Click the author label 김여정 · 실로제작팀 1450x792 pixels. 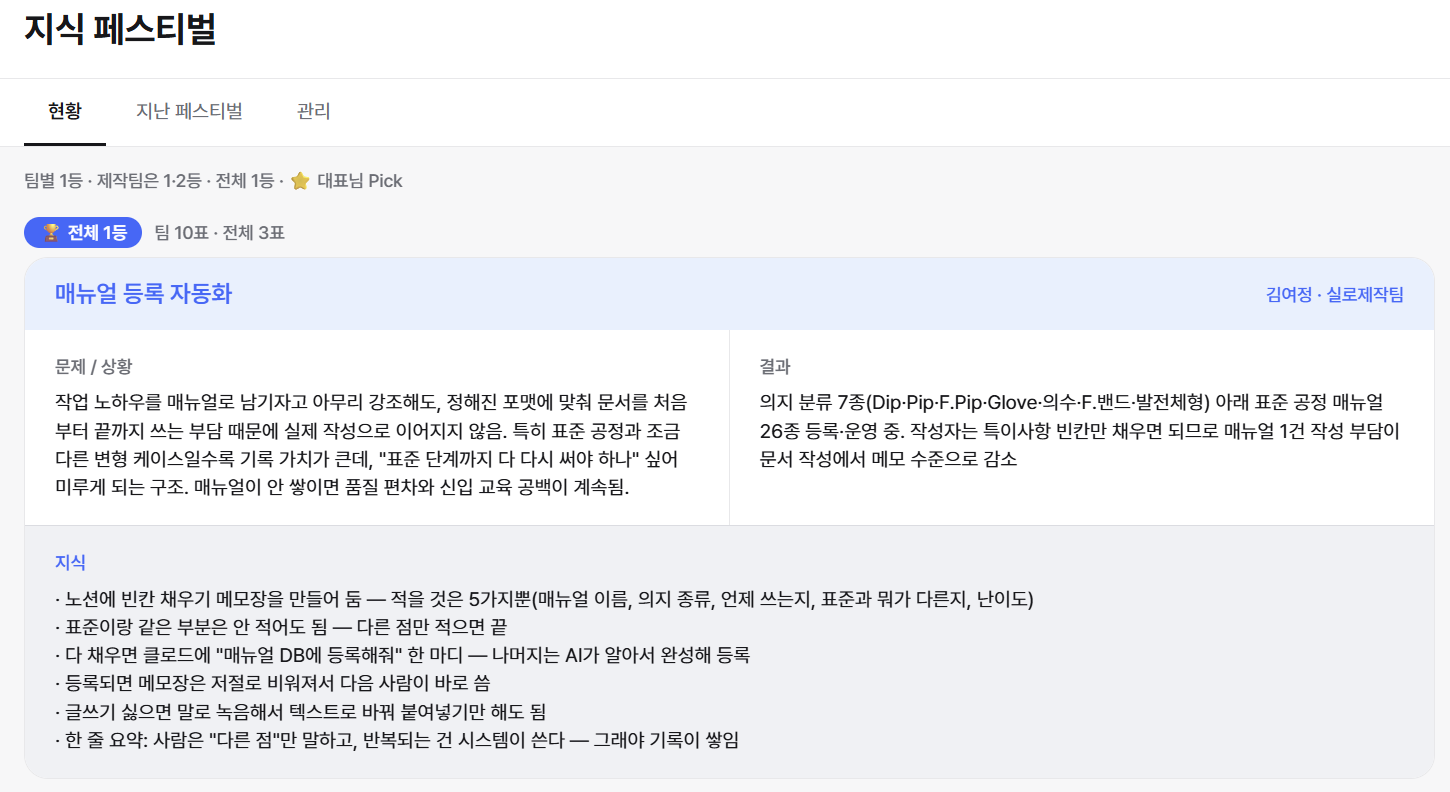[1335, 294]
